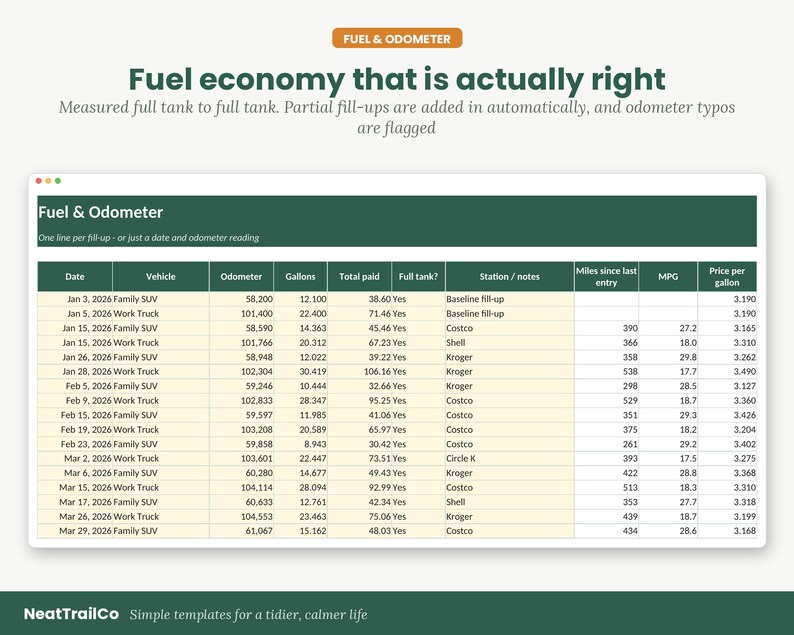
Task: Select the Full tank? column header
Action: [418, 276]
